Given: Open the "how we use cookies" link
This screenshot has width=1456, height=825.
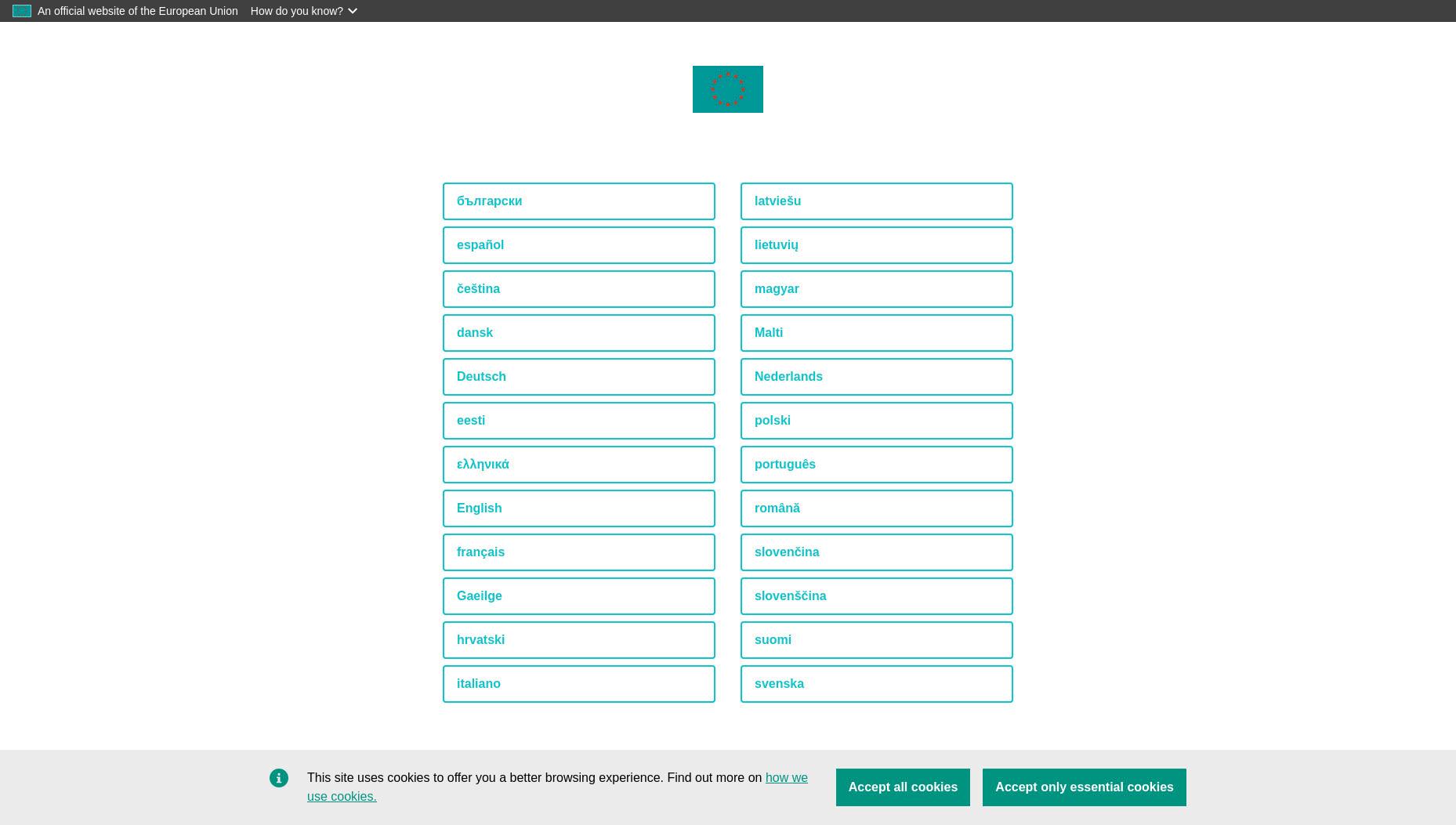Looking at the screenshot, I should pyautogui.click(x=786, y=778).
